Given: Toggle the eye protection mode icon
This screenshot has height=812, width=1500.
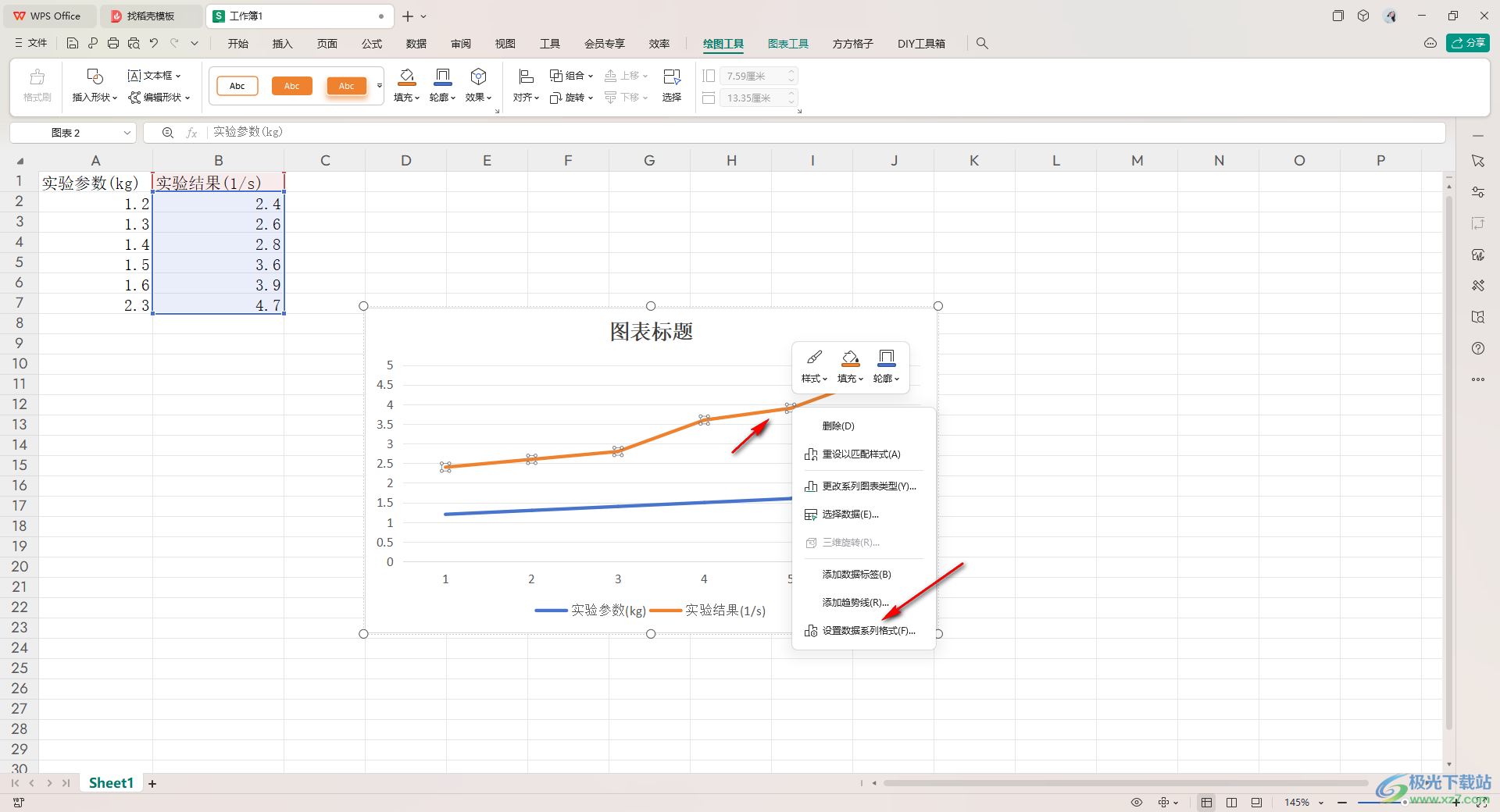Looking at the screenshot, I should 1137,803.
